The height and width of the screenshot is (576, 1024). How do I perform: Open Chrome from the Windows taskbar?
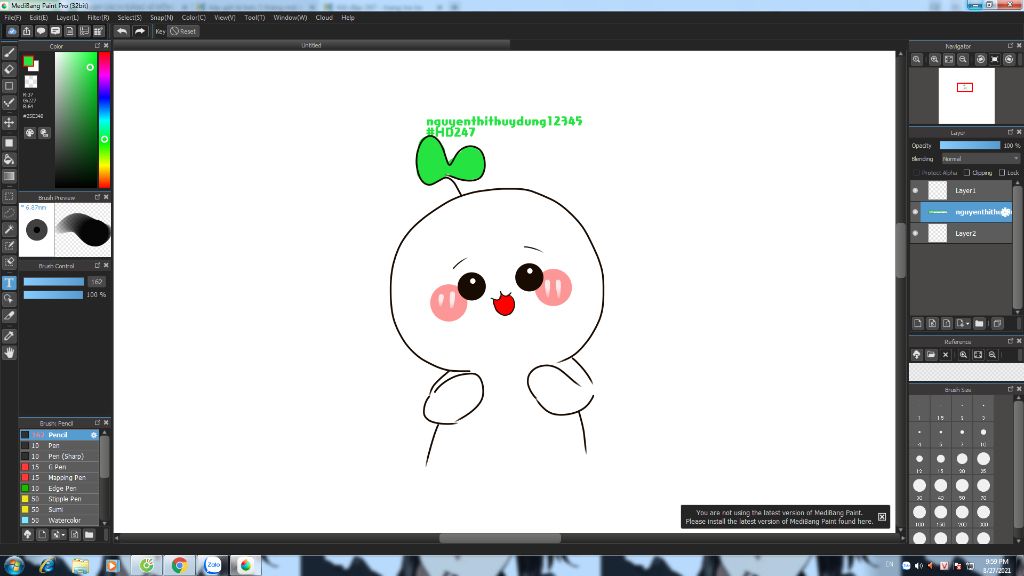179,565
